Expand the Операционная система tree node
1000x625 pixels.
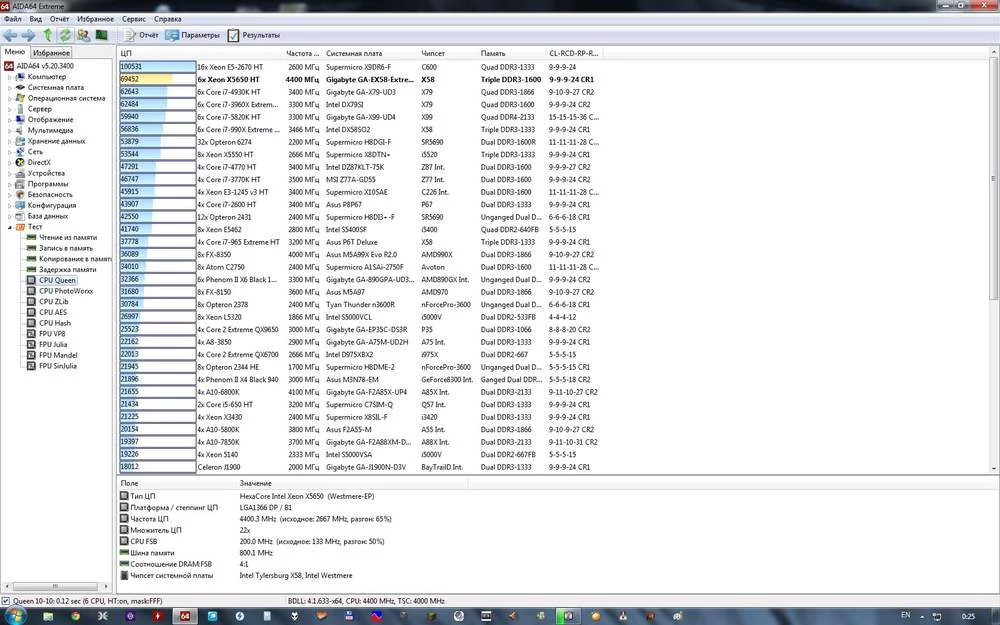(10, 99)
